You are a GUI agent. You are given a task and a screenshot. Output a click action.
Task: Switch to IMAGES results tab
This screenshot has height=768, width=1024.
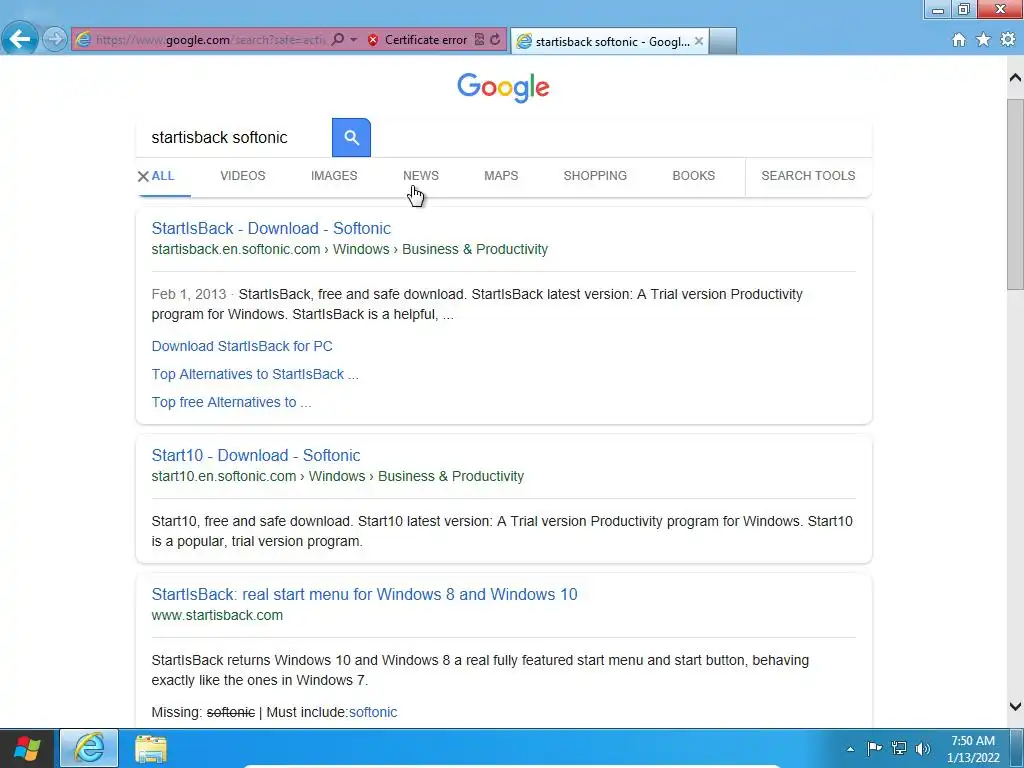334,176
